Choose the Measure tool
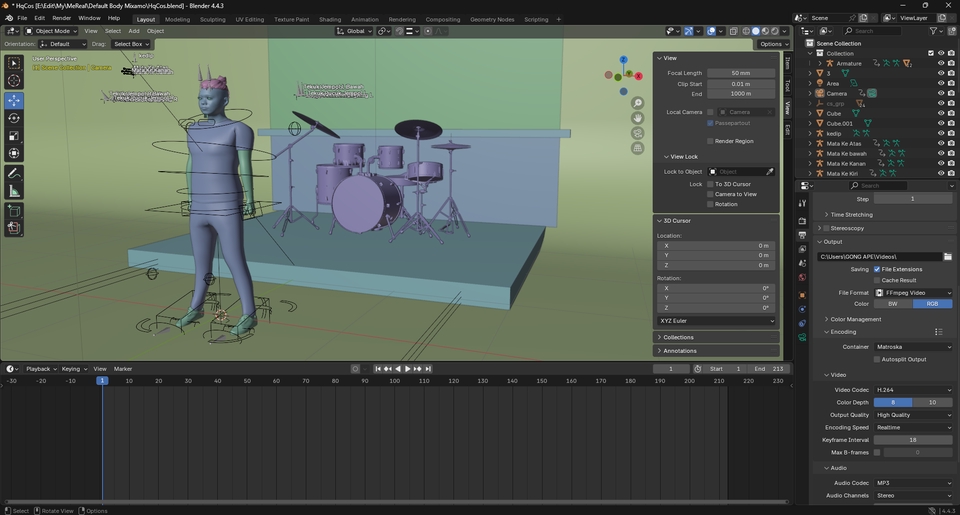The image size is (960, 515). point(14,191)
